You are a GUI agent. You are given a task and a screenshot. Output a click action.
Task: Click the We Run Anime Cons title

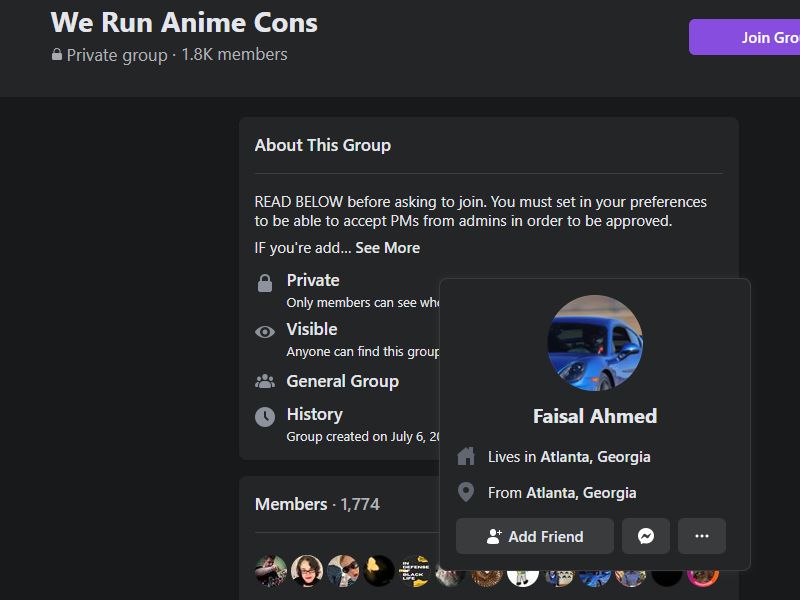pos(184,23)
